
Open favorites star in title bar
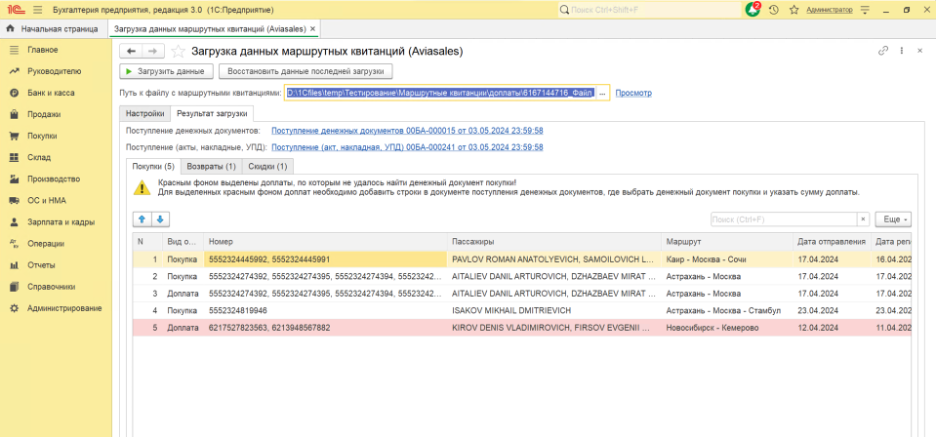click(793, 10)
